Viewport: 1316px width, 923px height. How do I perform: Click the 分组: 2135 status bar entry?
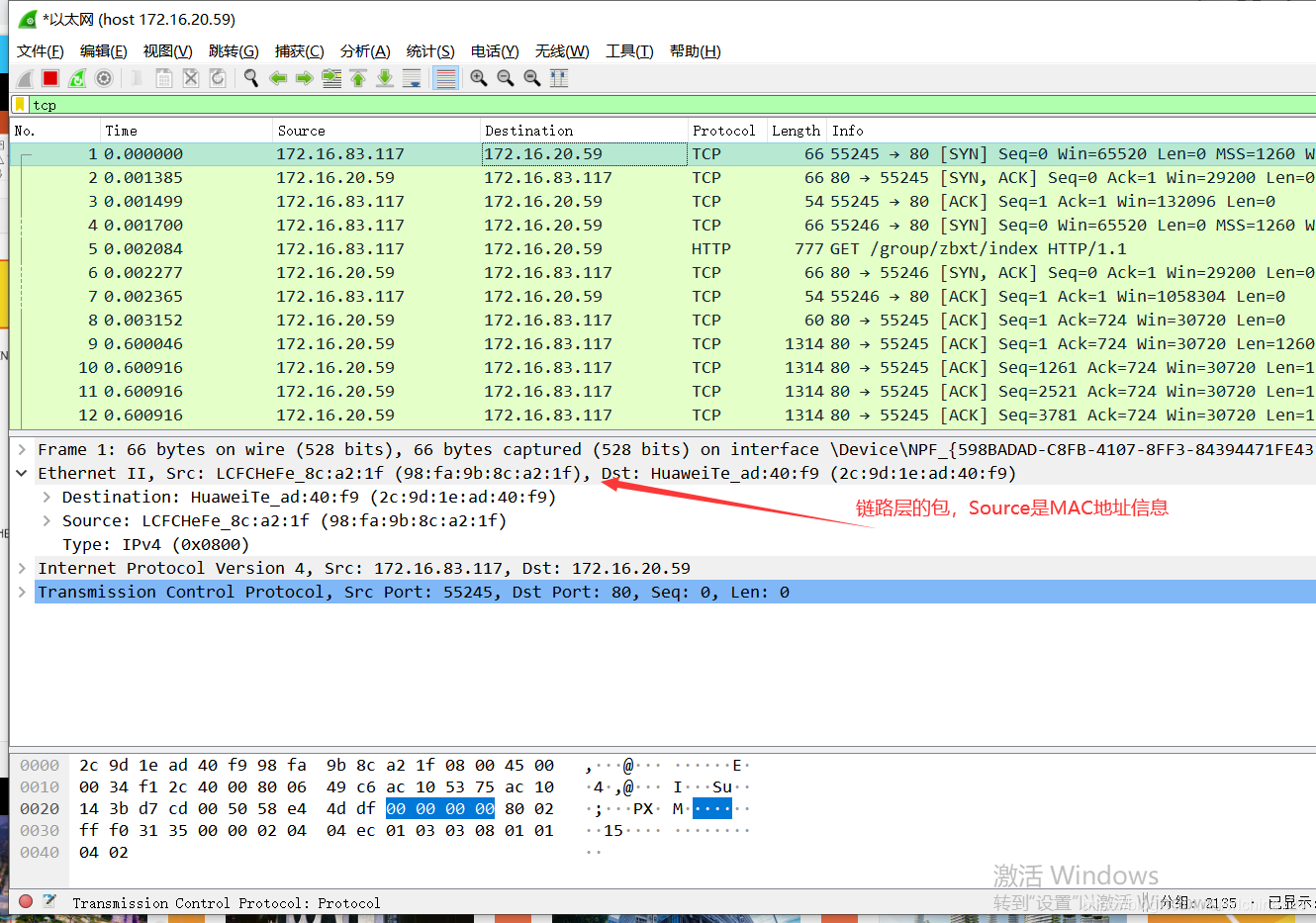(x=1198, y=902)
